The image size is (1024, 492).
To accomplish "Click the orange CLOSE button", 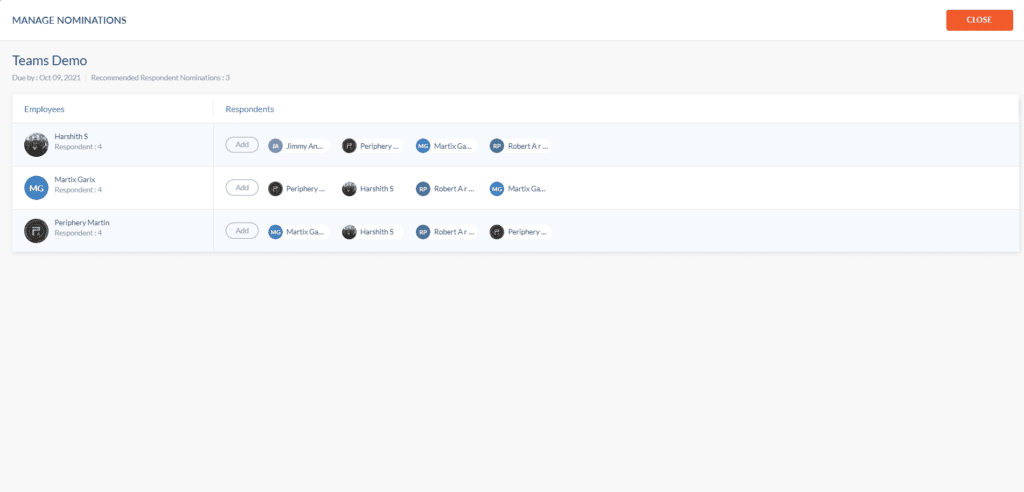I will click(x=979, y=20).
